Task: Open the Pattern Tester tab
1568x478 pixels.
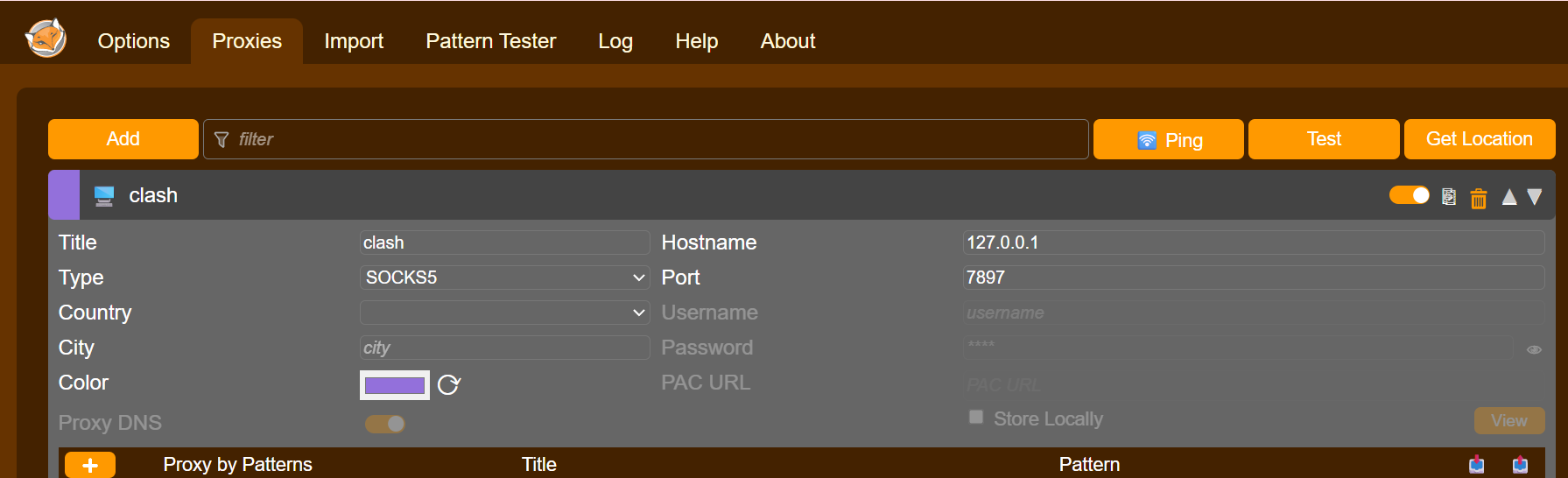Action: pos(490,41)
